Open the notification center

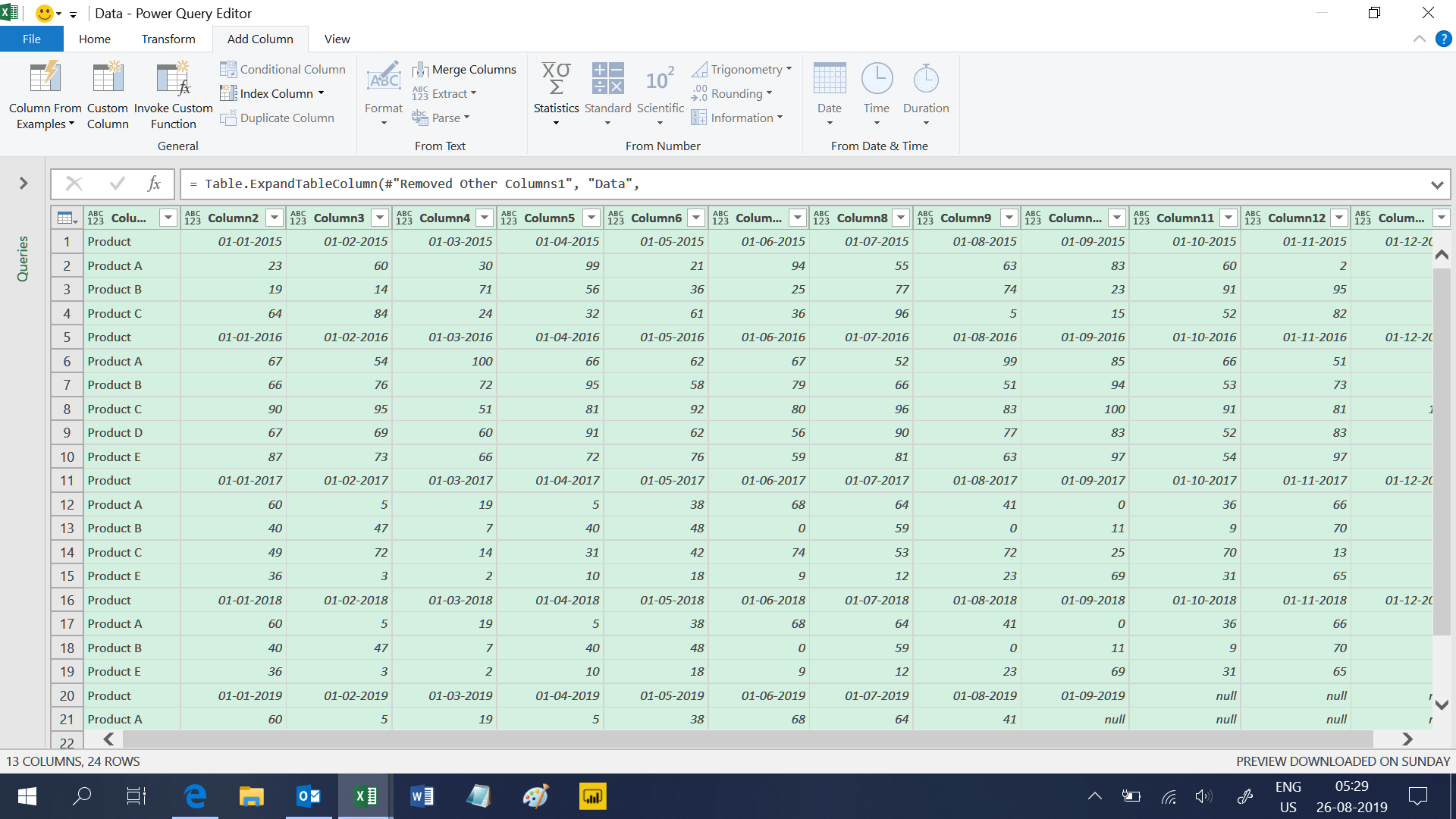(x=1417, y=796)
